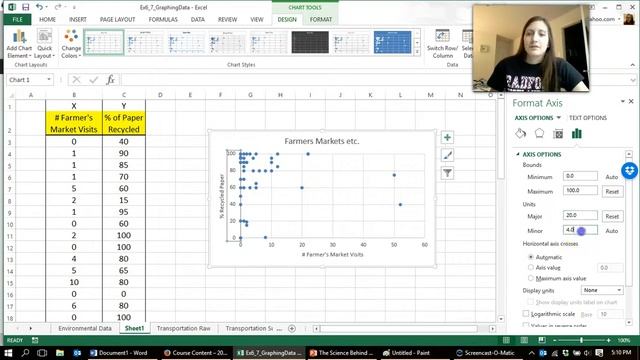Open the FILE tab
Viewport: 640px width, 360px height.
(18, 19)
